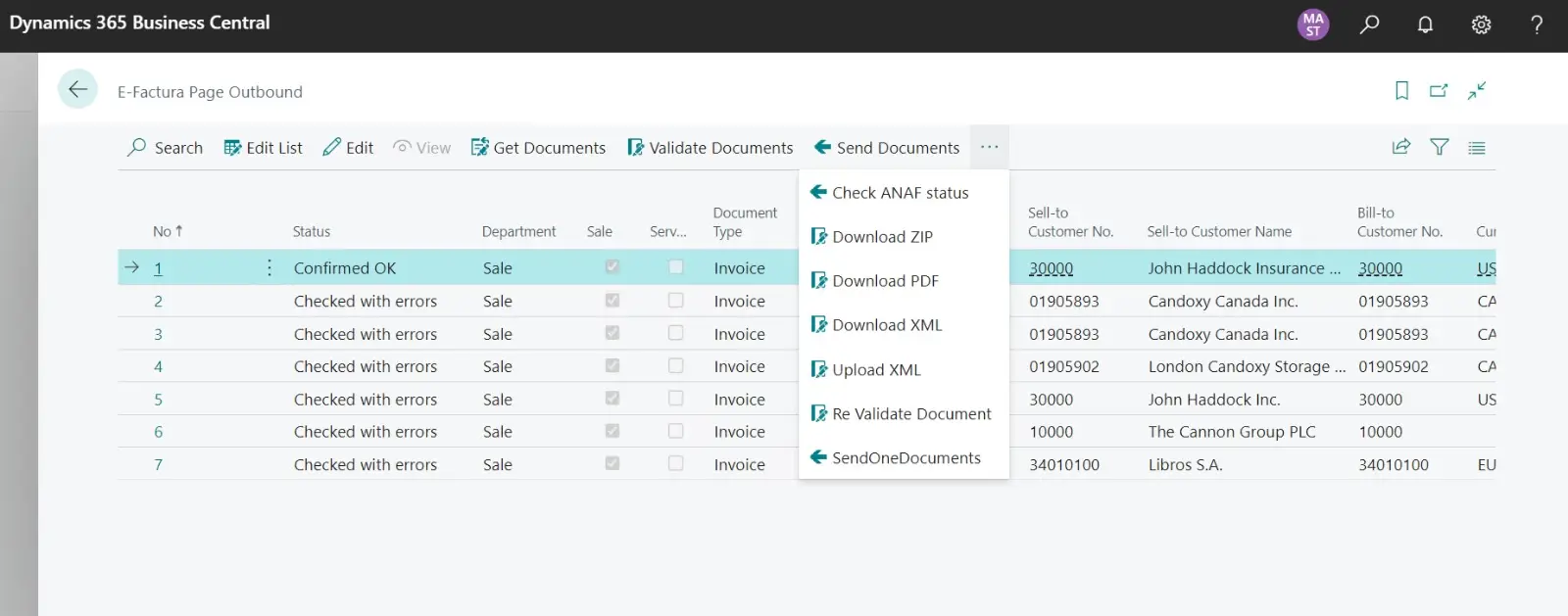Share the list with the share icon
The height and width of the screenshot is (616, 1568).
pos(1401,147)
